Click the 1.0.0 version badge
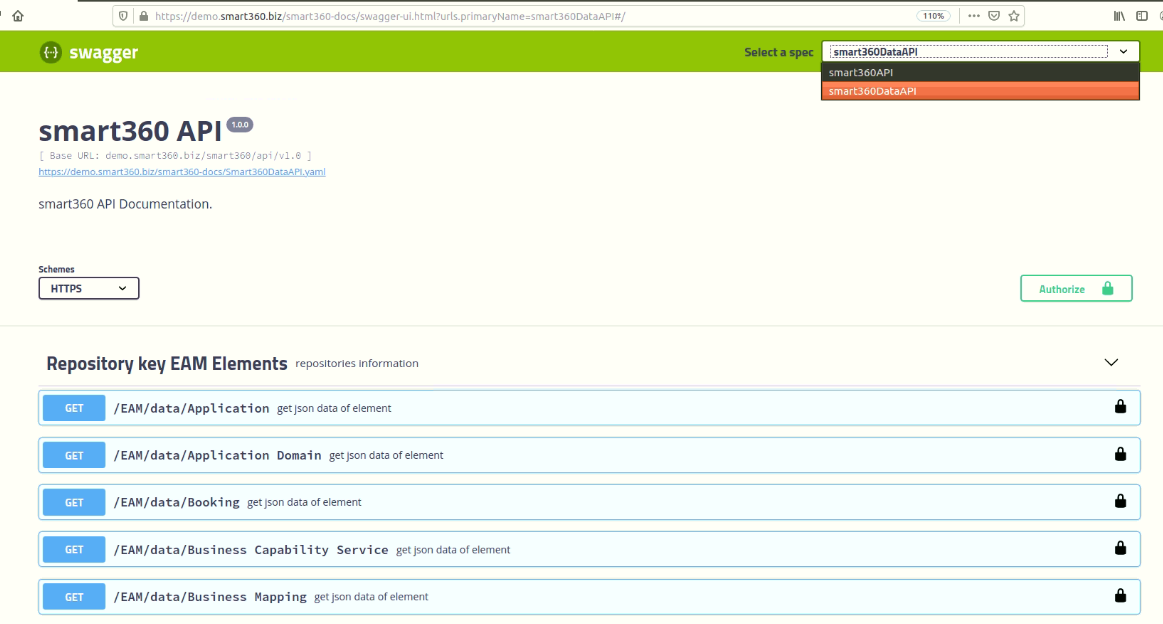The width and height of the screenshot is (1163, 624). click(240, 125)
